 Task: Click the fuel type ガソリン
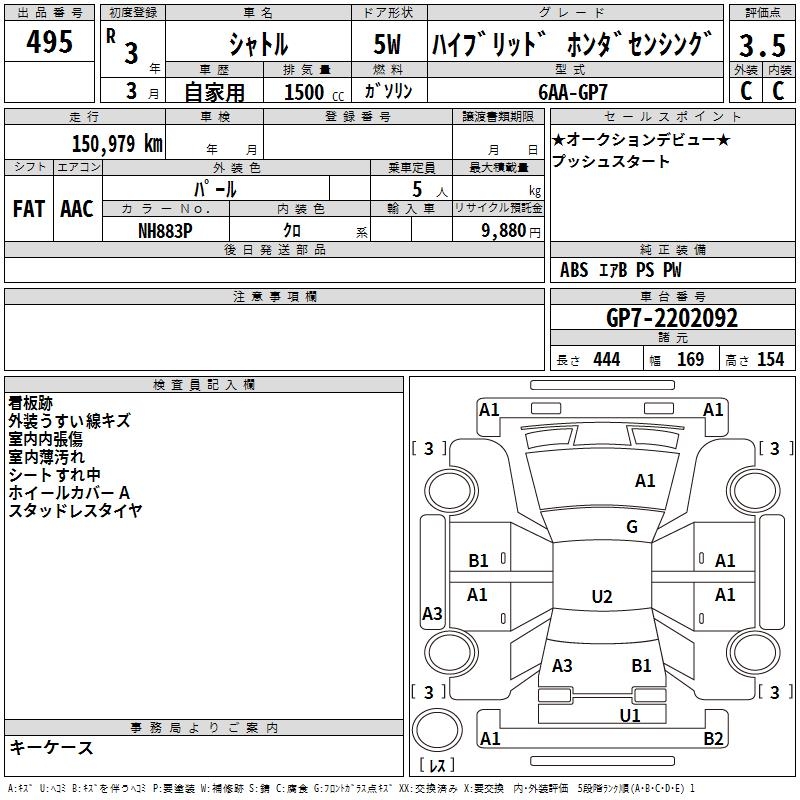(388, 91)
